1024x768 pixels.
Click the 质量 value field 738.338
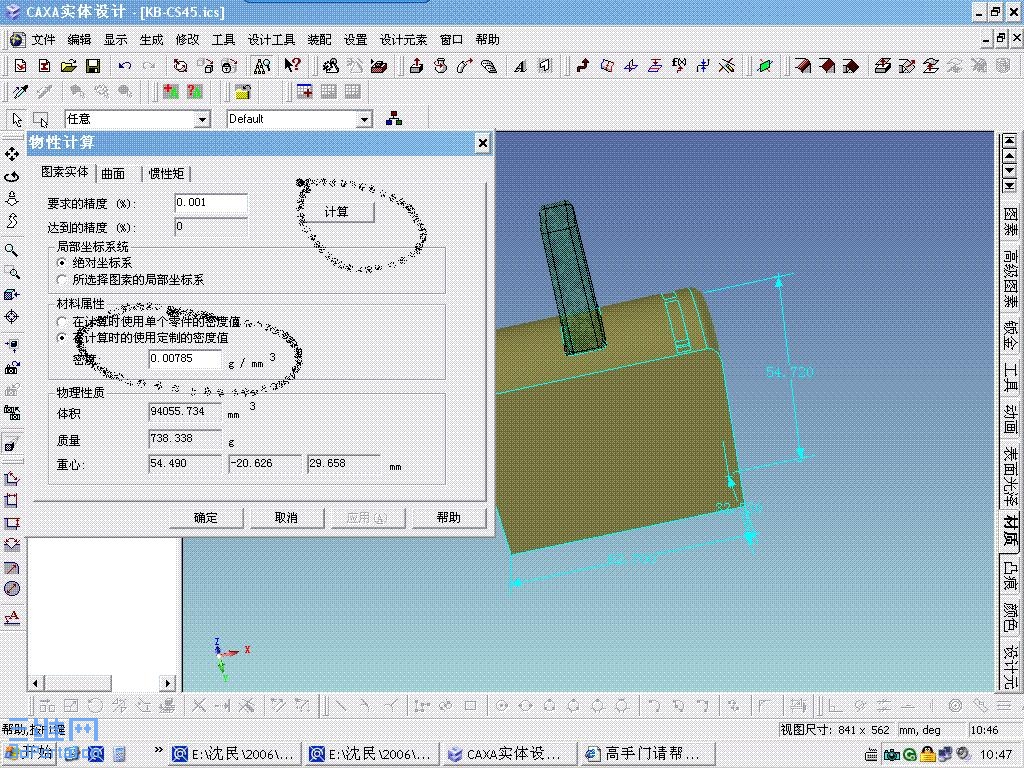tap(185, 439)
